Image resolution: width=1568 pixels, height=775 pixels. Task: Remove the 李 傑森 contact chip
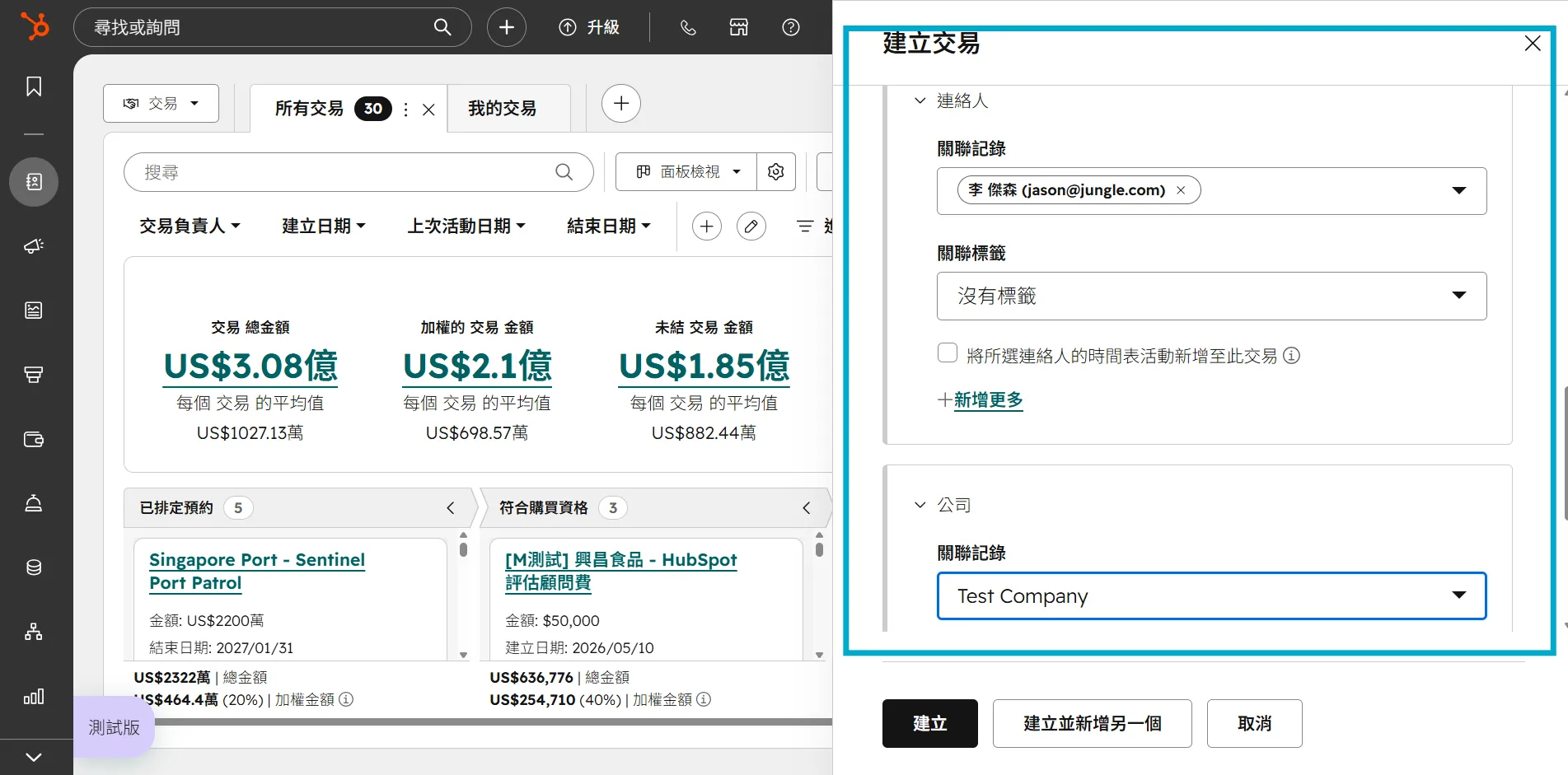click(x=1181, y=190)
